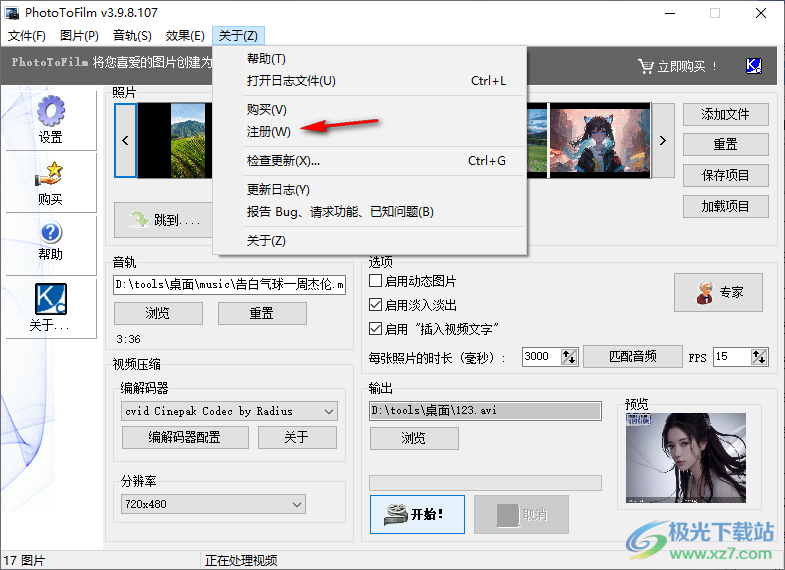Select Check for updates (X) entry
This screenshot has height=570, width=785.
pyautogui.click(x=369, y=161)
